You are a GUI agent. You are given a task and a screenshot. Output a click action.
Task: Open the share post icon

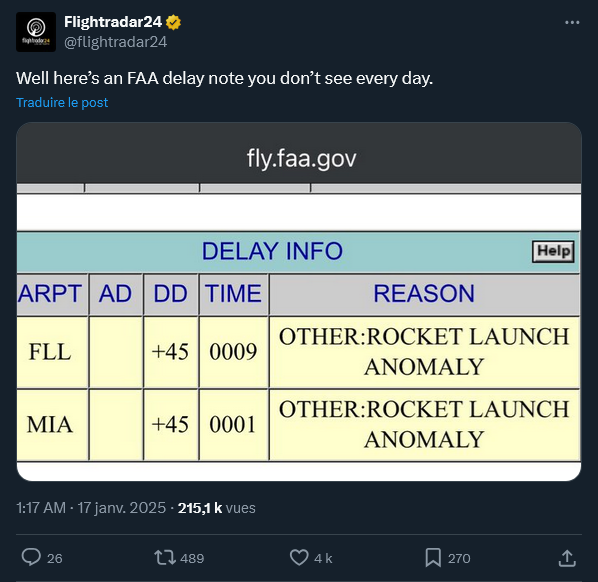(567, 558)
